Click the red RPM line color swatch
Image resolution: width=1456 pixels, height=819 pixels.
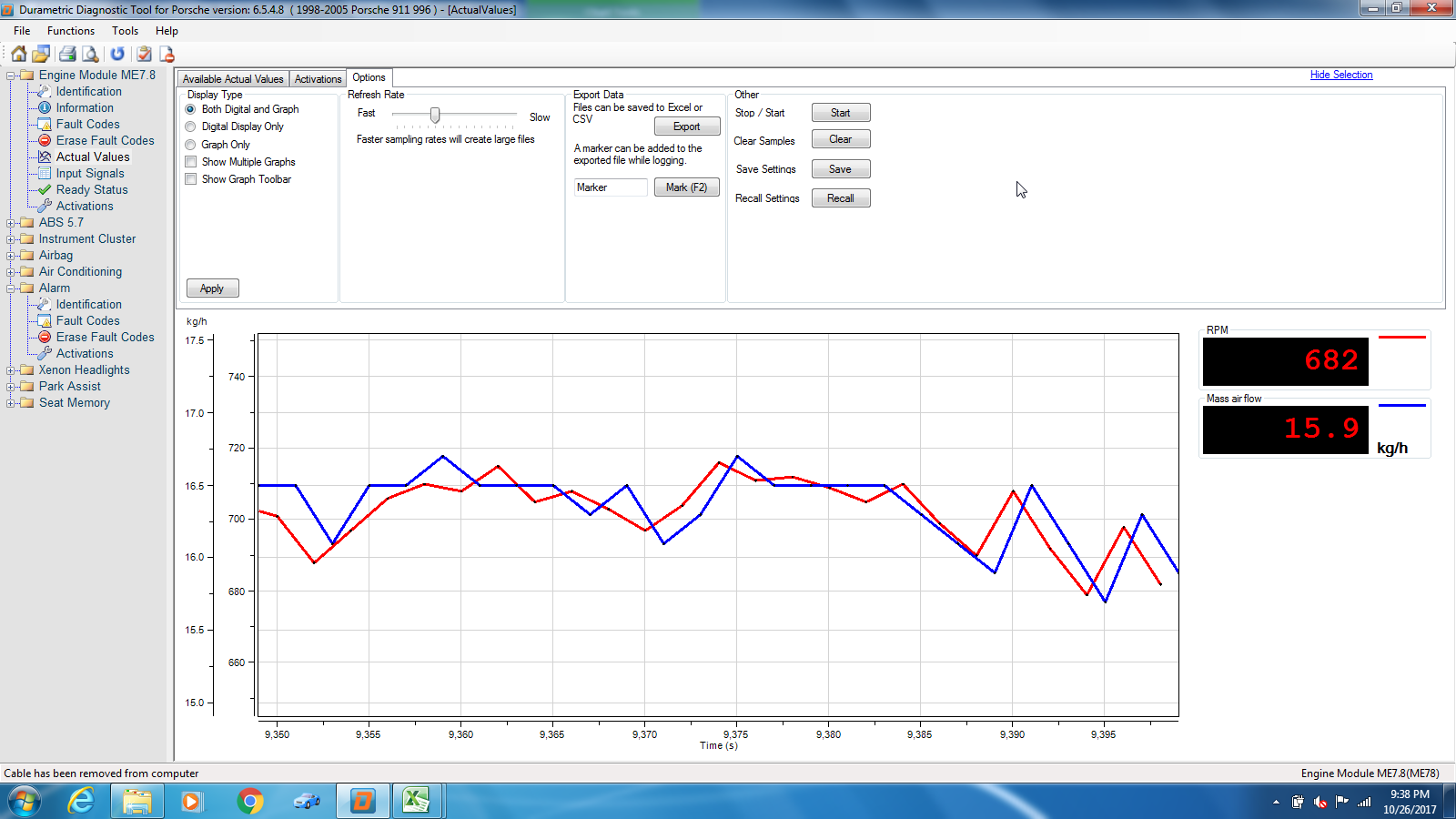1401,338
